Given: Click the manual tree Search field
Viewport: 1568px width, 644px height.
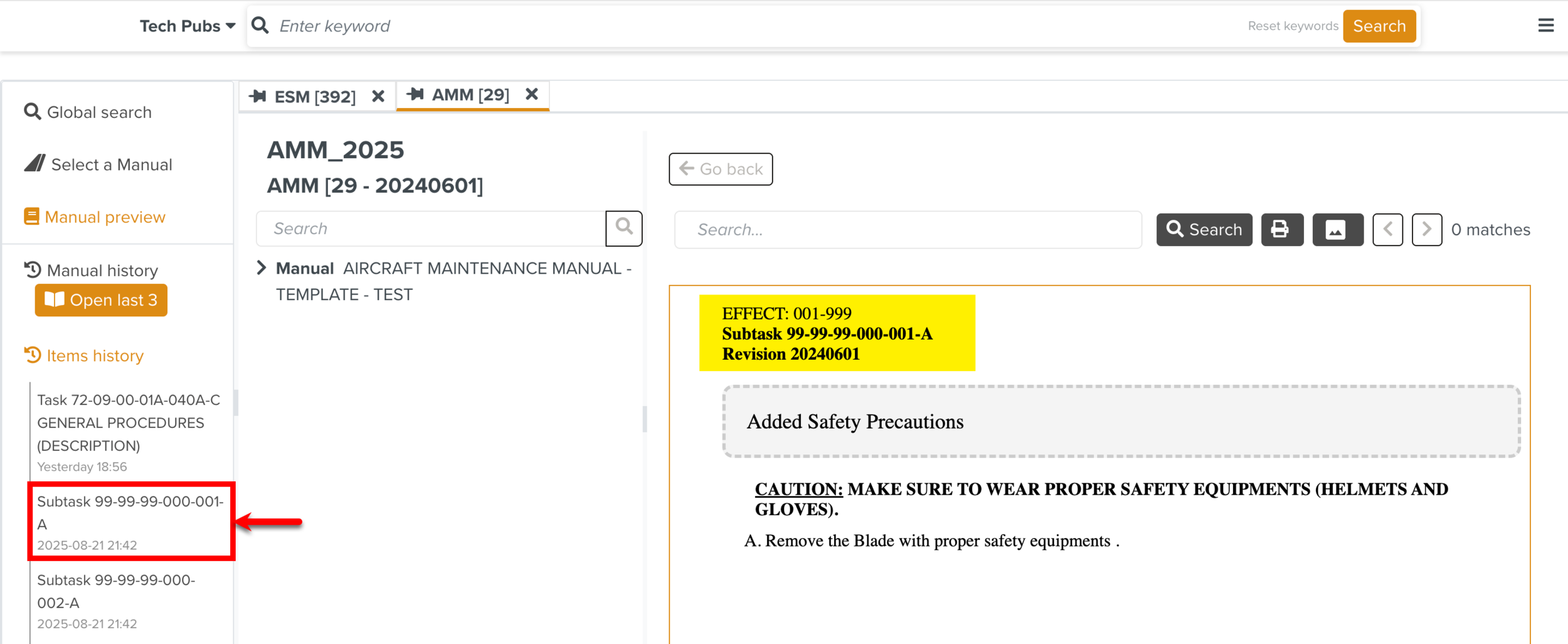Looking at the screenshot, I should (431, 228).
